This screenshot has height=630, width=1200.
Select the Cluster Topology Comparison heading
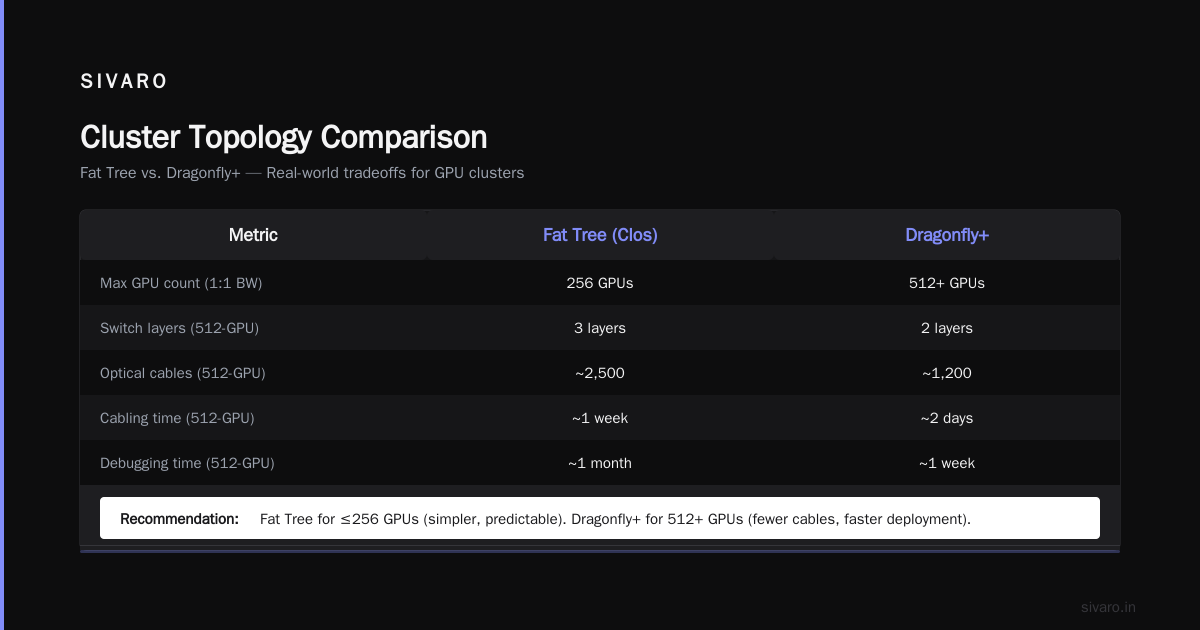284,137
